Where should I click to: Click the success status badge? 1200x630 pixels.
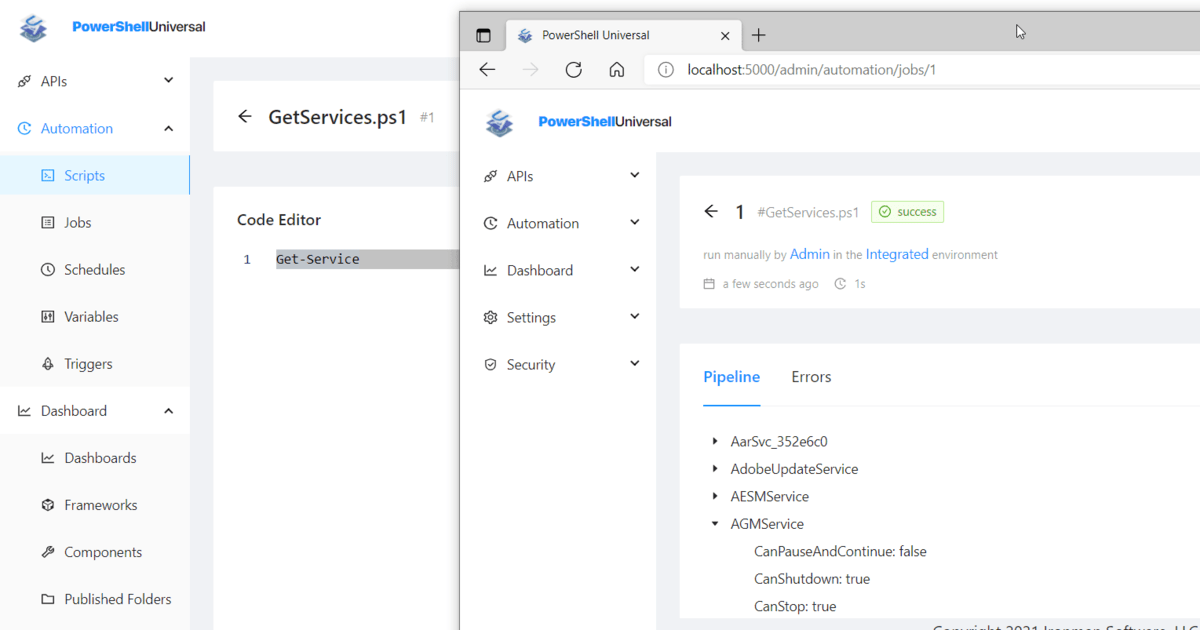click(907, 211)
